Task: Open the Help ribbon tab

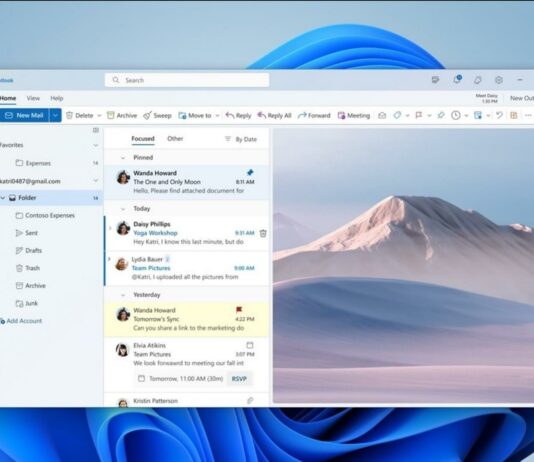Action: tap(57, 98)
